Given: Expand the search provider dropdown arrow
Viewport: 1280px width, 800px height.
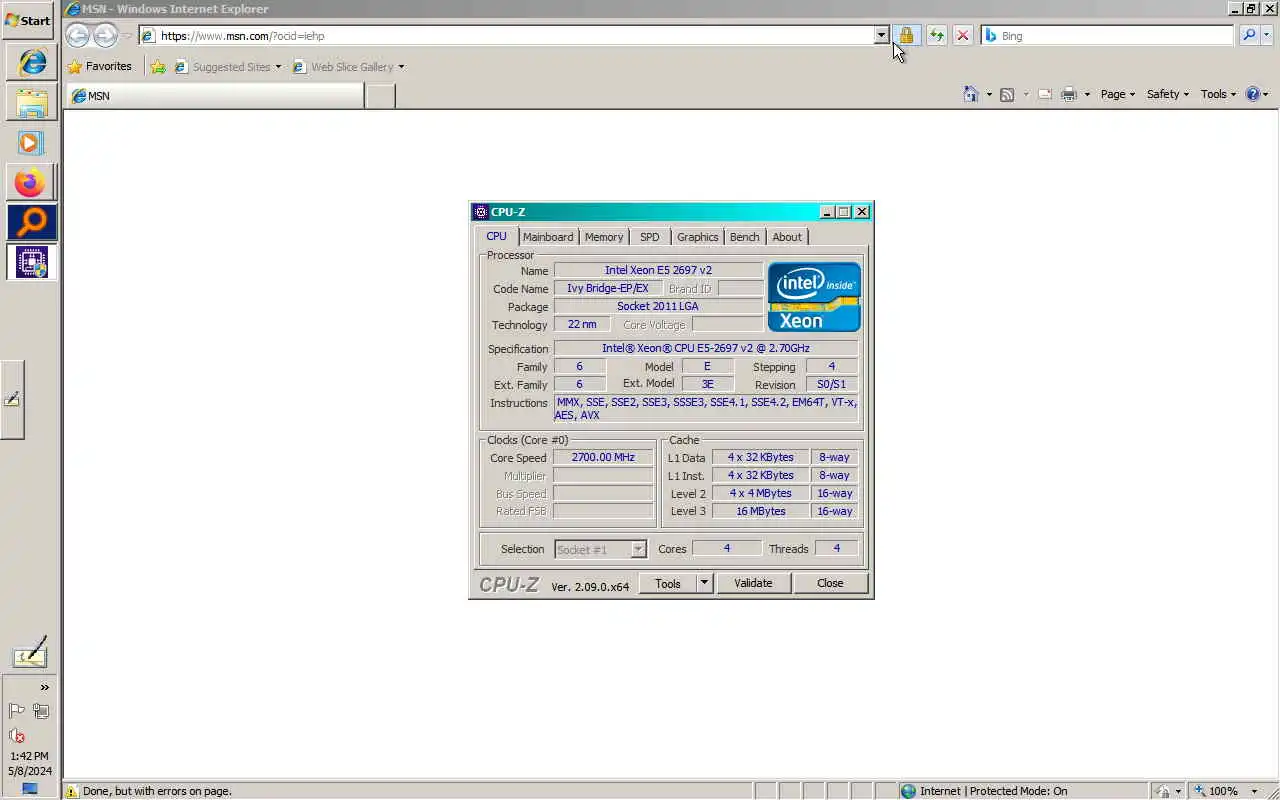Looking at the screenshot, I should point(1267,35).
